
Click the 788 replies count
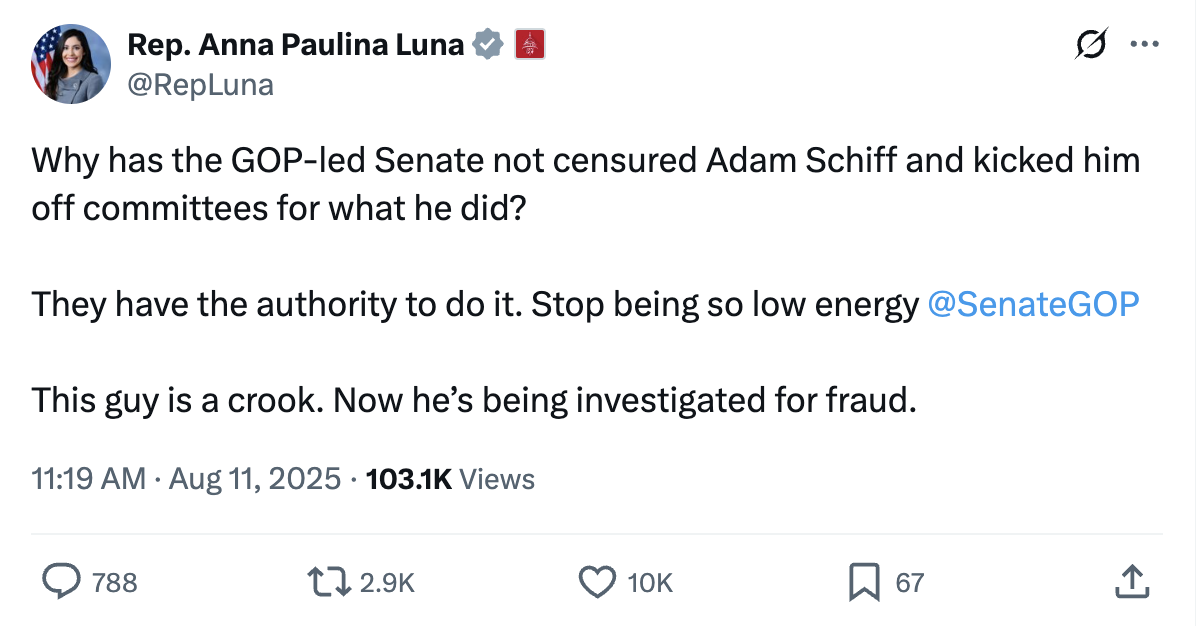[114, 582]
